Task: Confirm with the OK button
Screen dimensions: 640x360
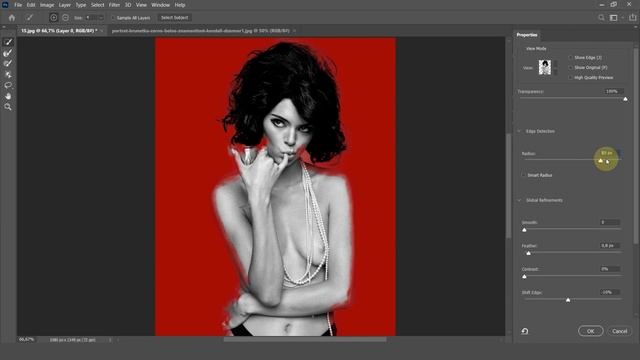Action: pos(590,331)
